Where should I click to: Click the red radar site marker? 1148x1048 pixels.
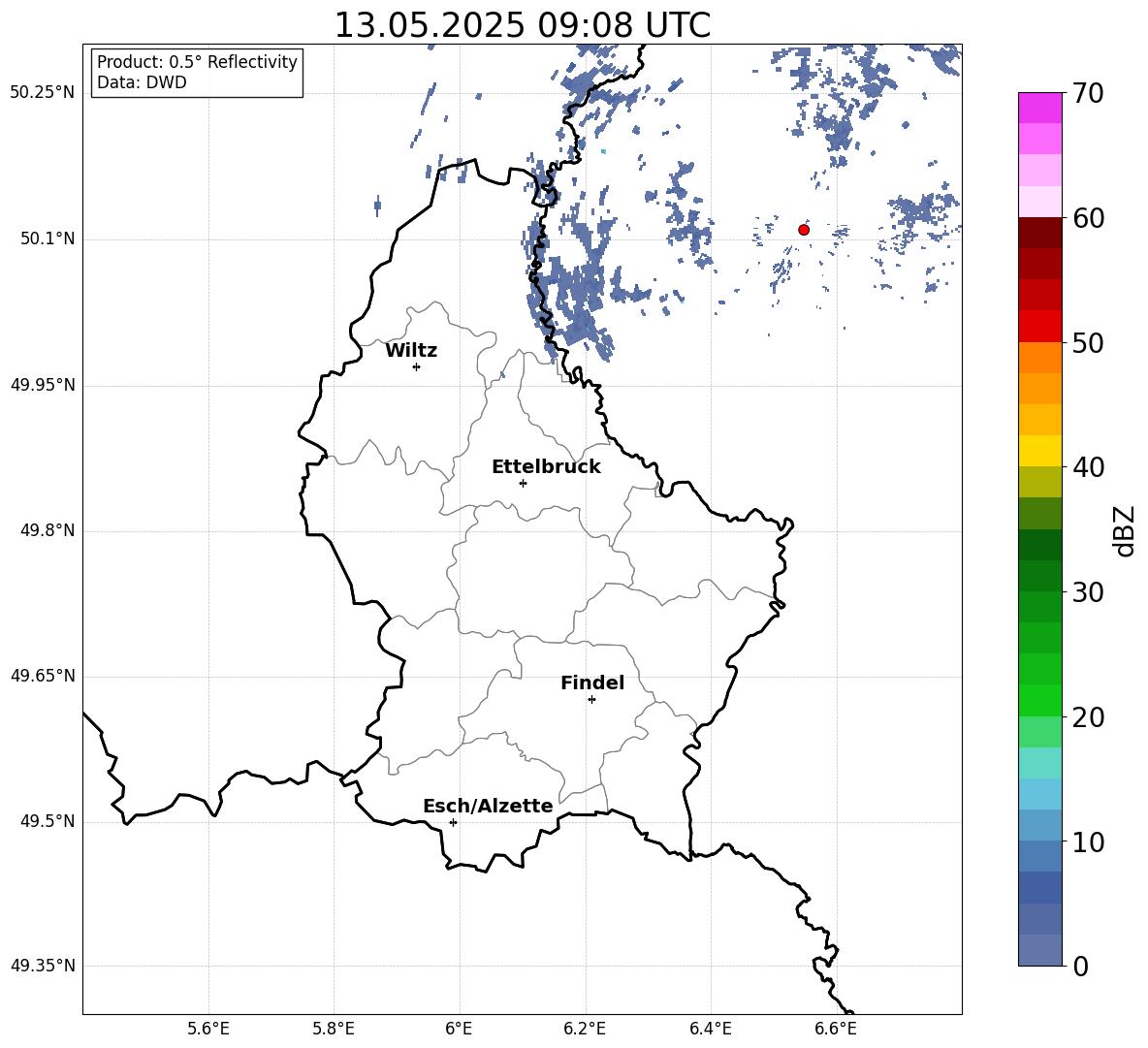click(x=804, y=230)
